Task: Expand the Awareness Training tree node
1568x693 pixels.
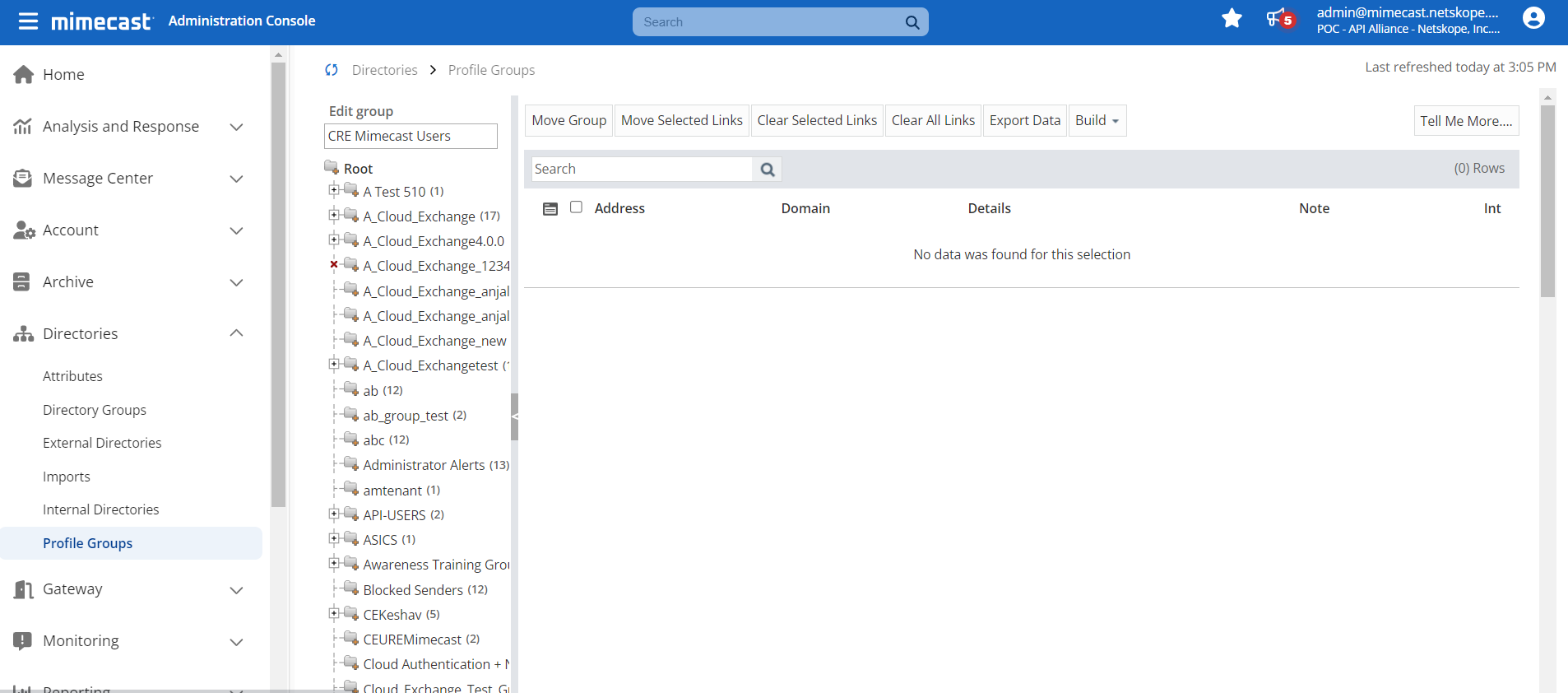Action: 334,563
